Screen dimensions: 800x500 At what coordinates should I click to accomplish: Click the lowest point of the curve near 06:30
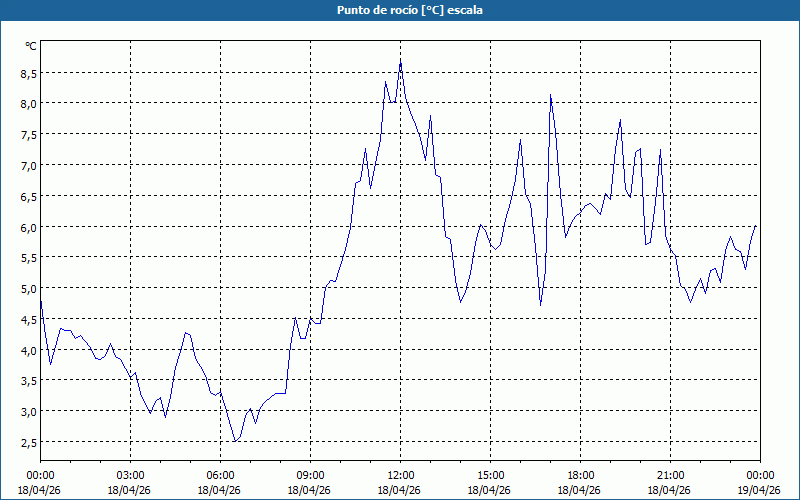click(235, 441)
